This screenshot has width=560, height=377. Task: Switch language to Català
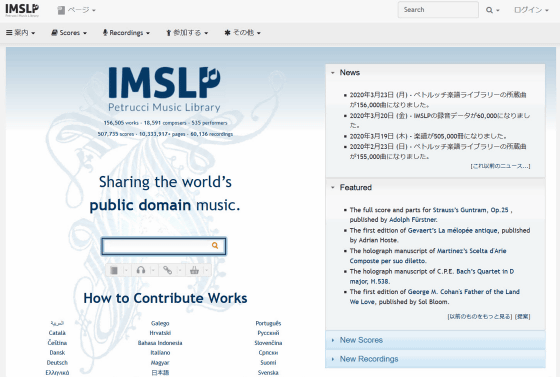[57, 333]
